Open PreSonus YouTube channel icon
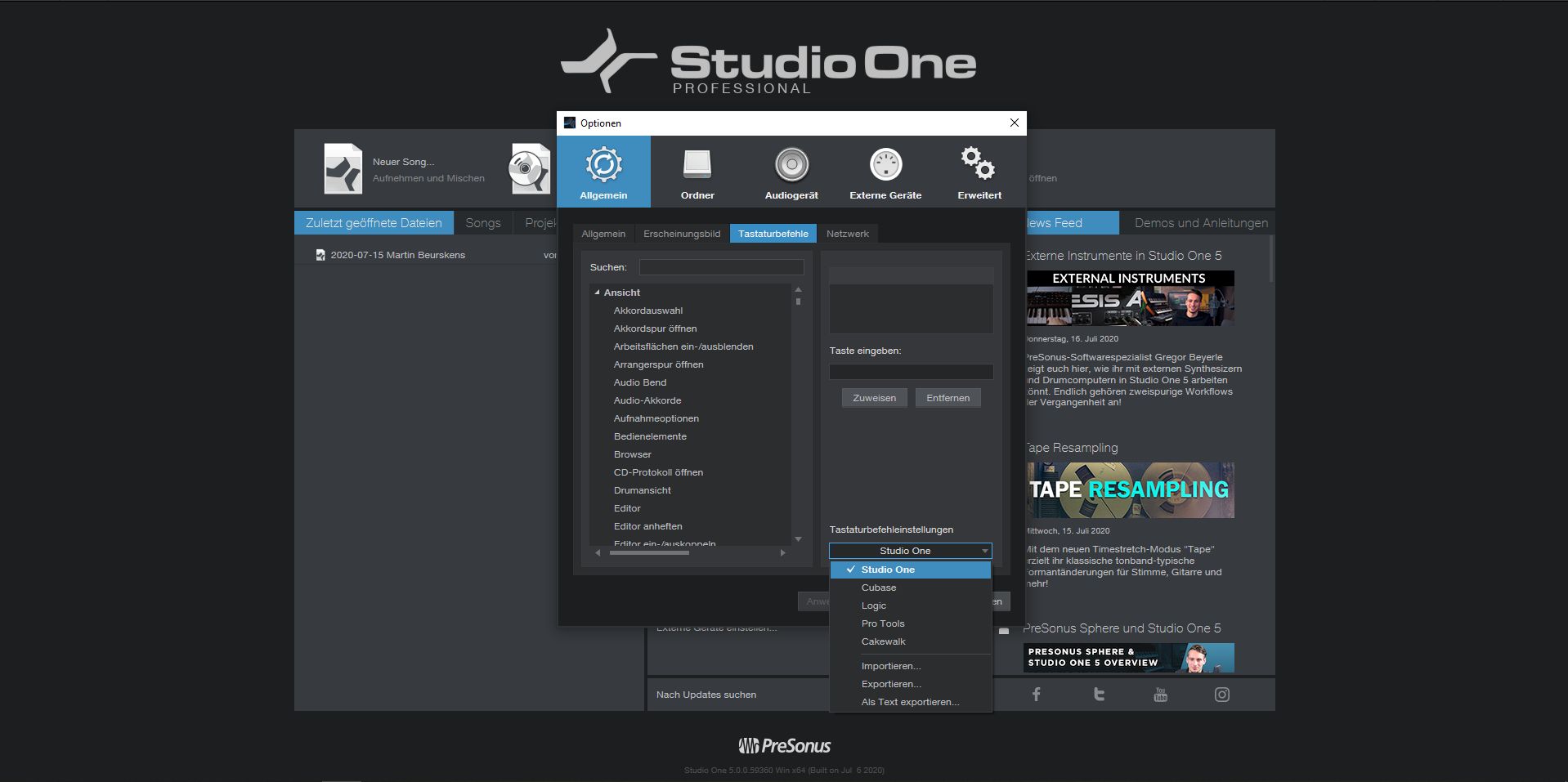The width and height of the screenshot is (1568, 782). tap(1160, 695)
